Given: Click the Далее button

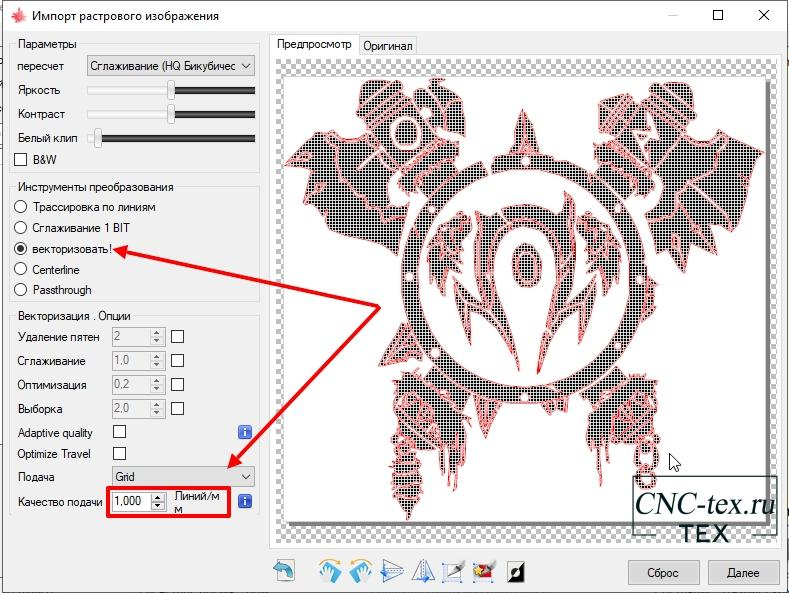Looking at the screenshot, I should click(743, 572).
